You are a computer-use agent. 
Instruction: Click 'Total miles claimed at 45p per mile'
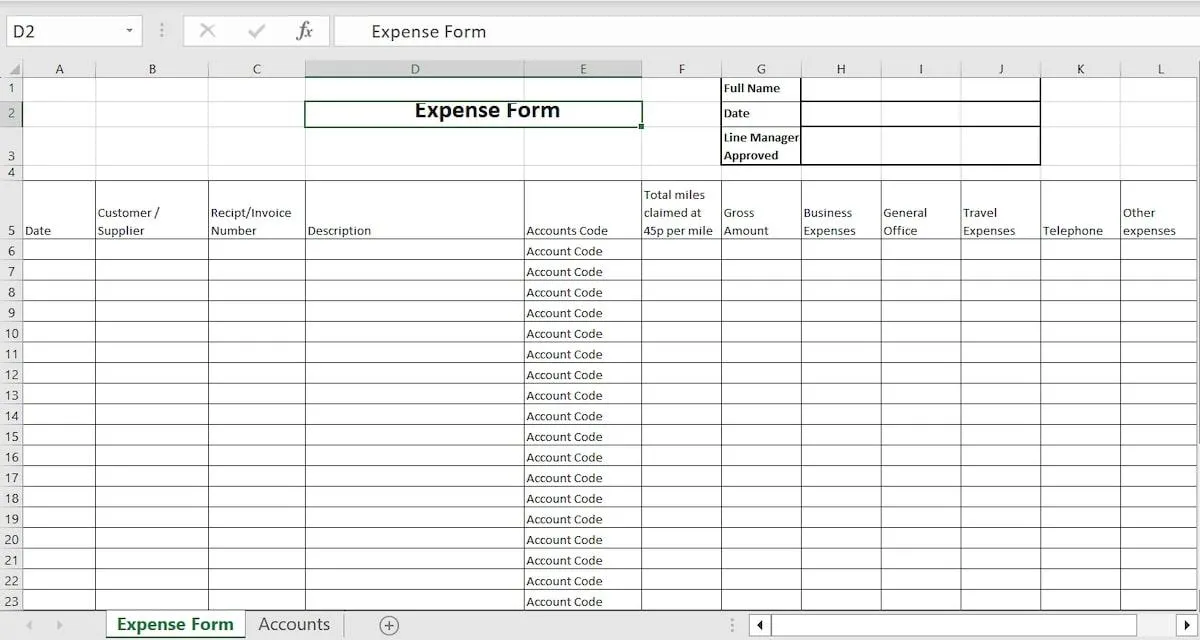[682, 210]
